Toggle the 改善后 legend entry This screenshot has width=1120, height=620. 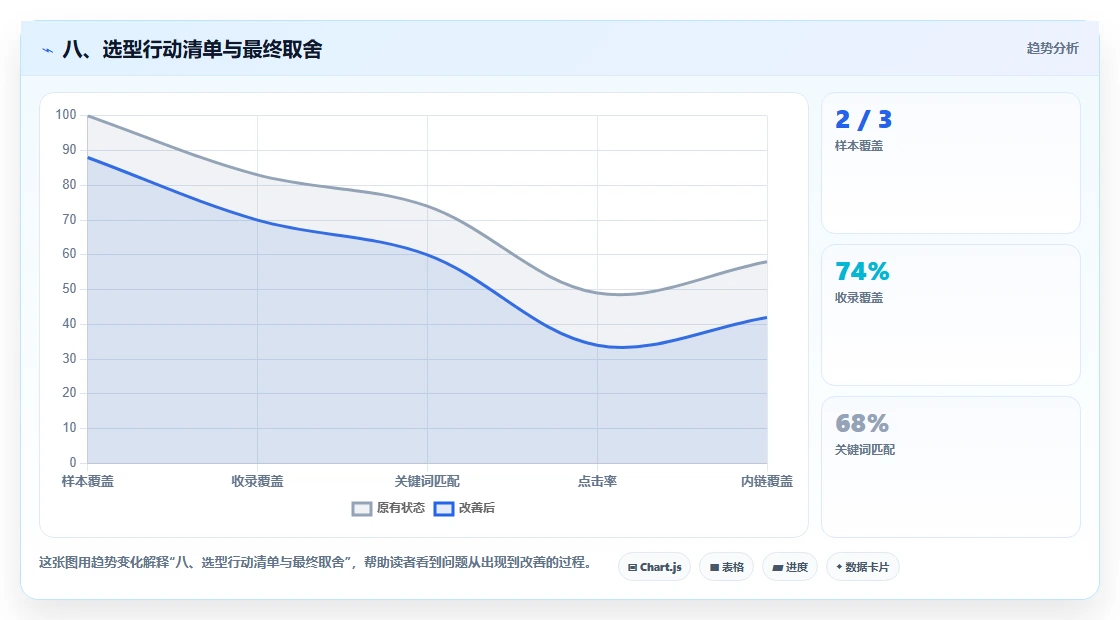click(x=464, y=508)
